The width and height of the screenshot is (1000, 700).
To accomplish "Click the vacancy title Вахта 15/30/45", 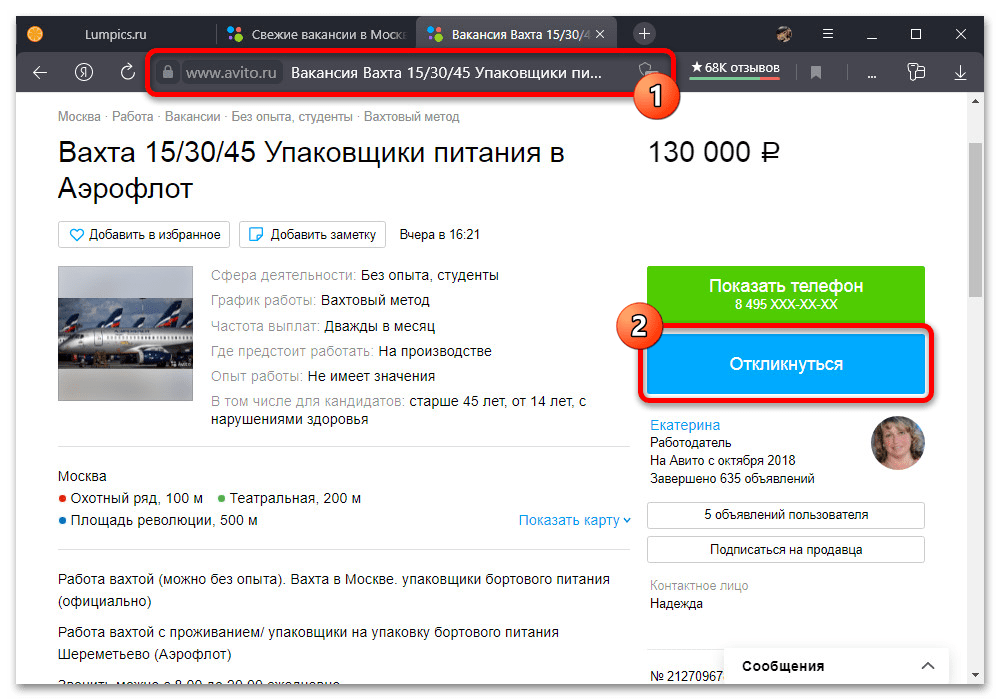I will (x=311, y=170).
